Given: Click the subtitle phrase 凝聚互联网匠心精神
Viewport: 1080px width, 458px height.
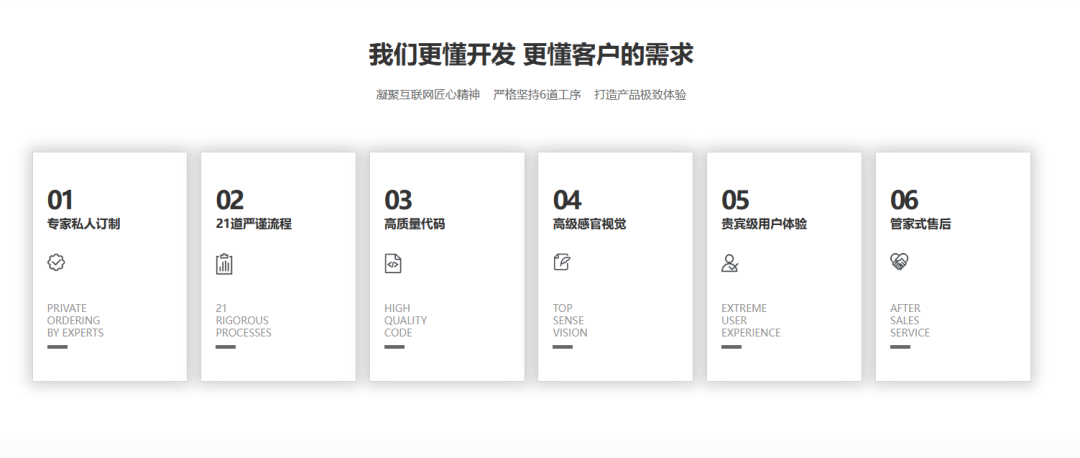Looking at the screenshot, I should tap(428, 95).
